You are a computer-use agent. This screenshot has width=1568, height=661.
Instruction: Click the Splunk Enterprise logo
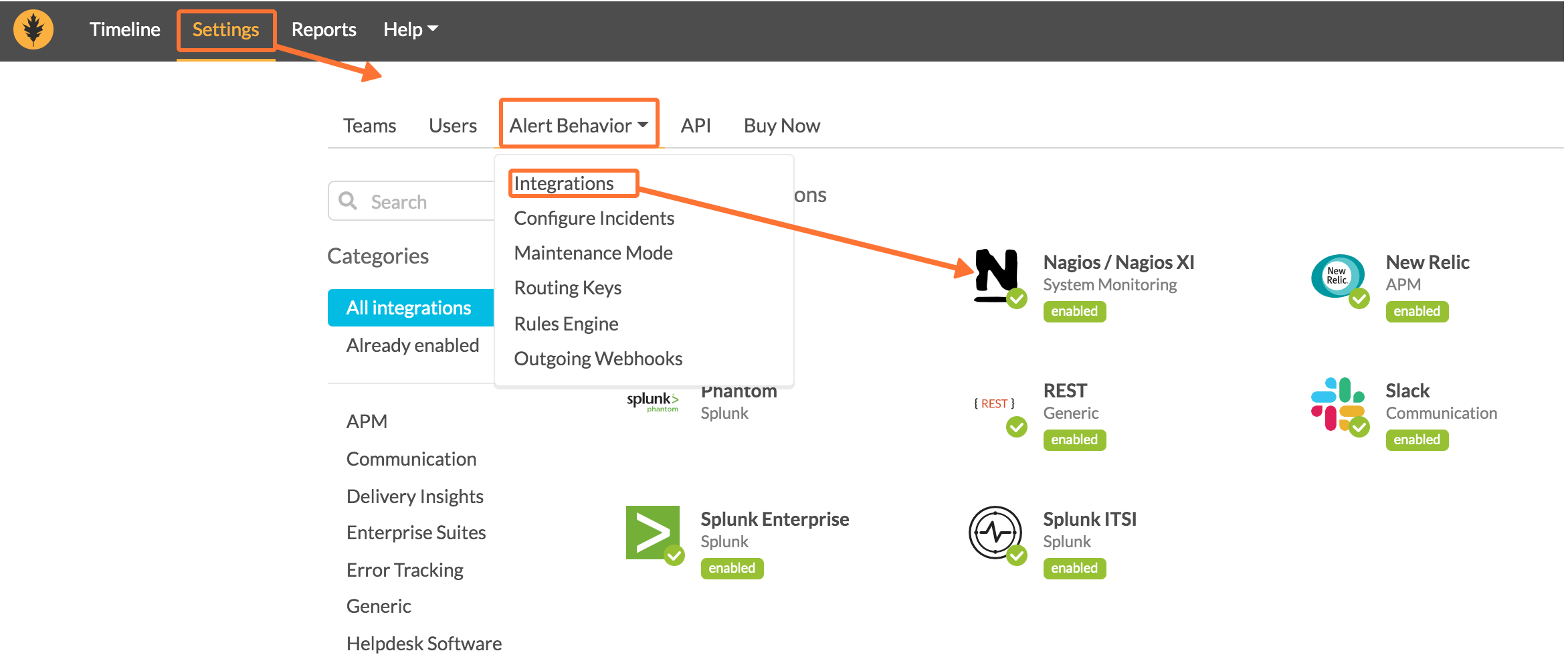[x=653, y=533]
